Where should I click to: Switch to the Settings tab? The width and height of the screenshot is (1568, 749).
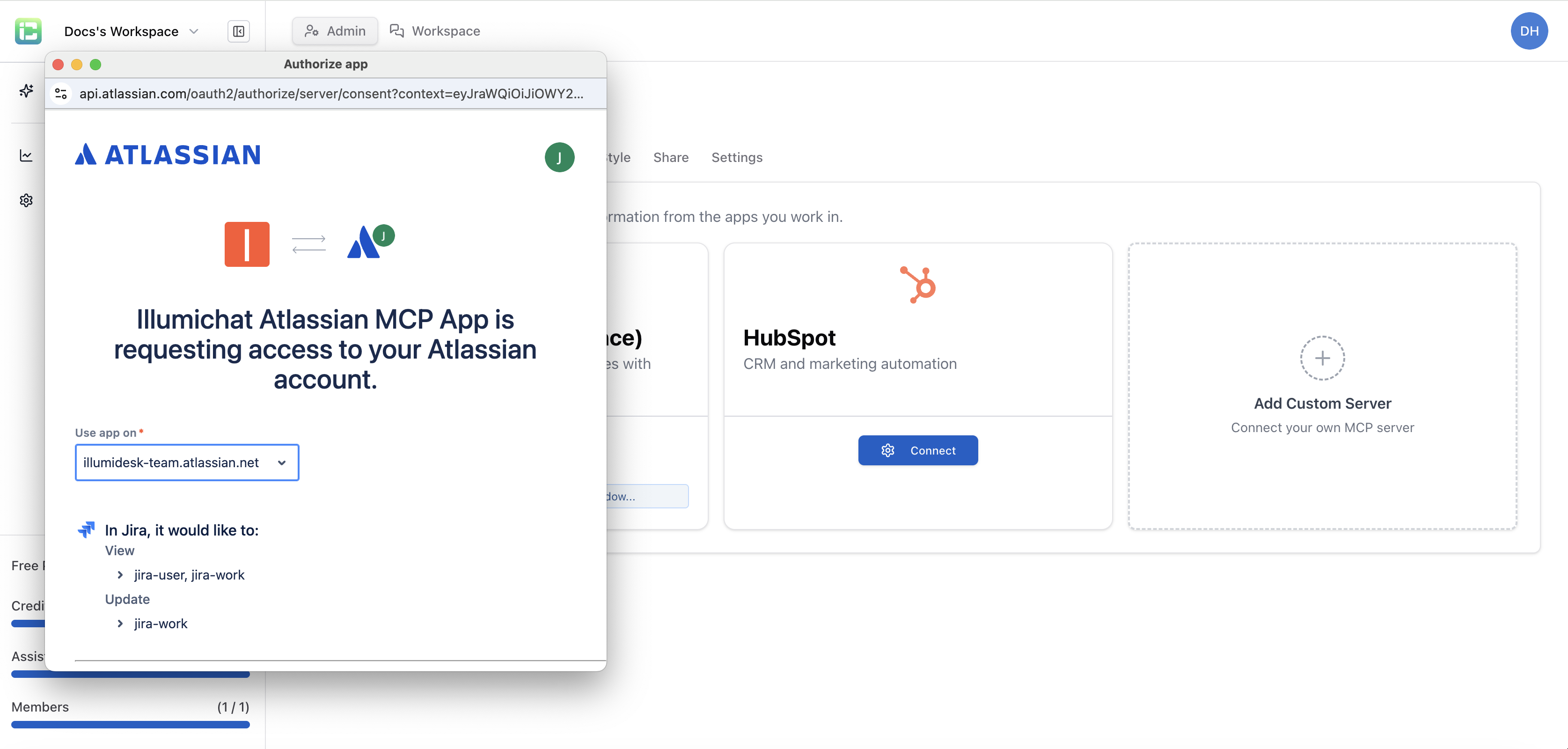(x=737, y=157)
